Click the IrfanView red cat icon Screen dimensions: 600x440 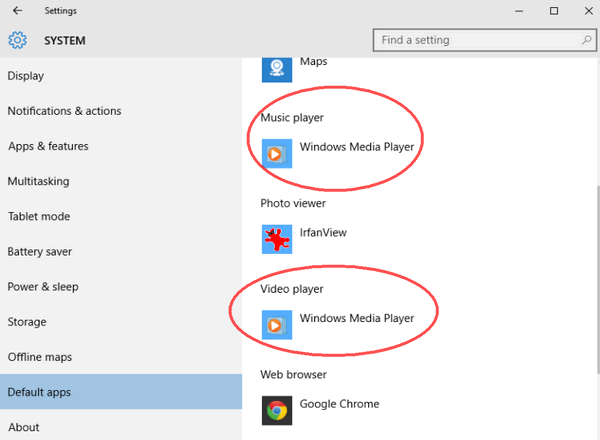coord(277,239)
